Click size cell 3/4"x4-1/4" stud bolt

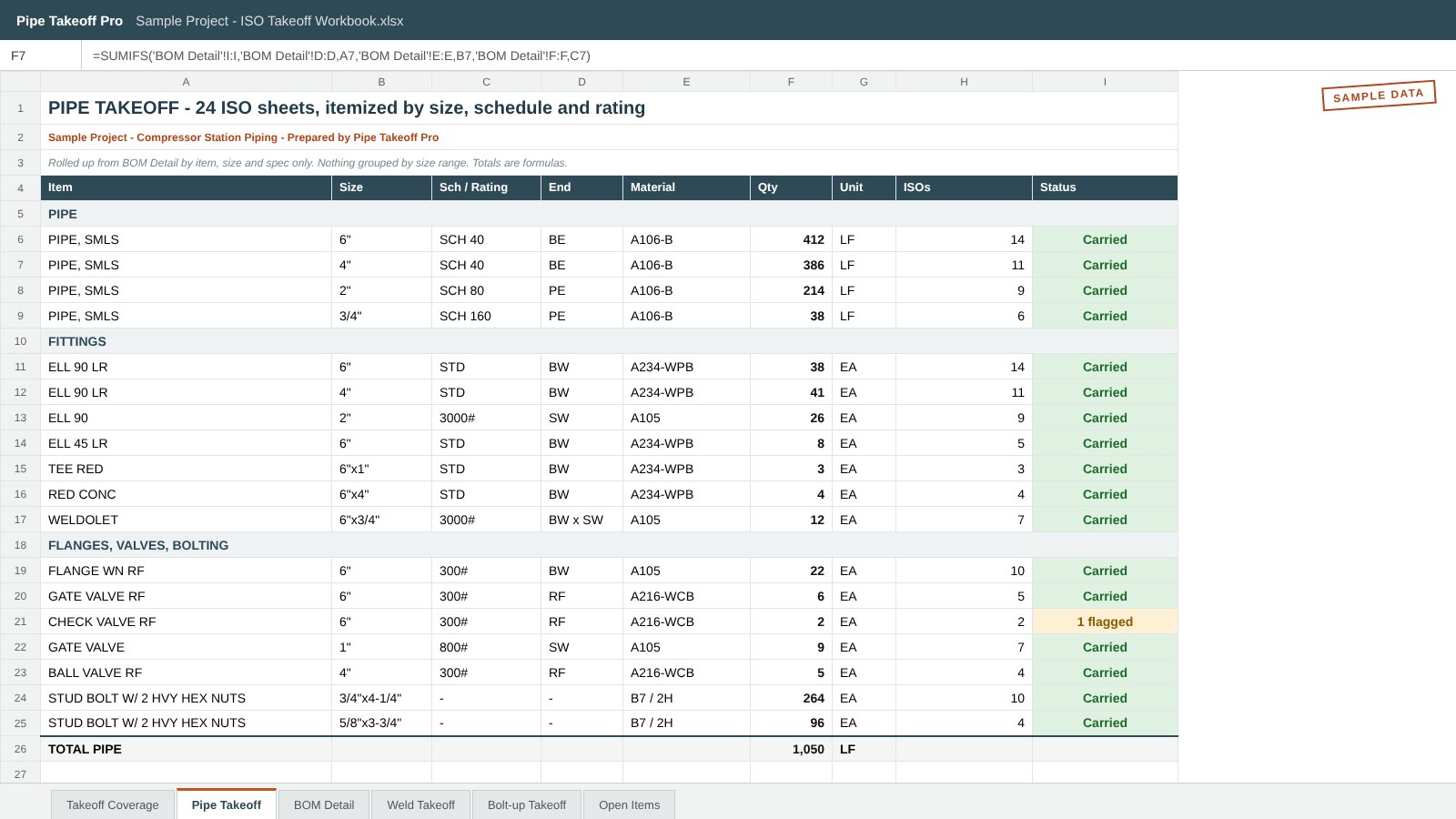click(x=382, y=698)
